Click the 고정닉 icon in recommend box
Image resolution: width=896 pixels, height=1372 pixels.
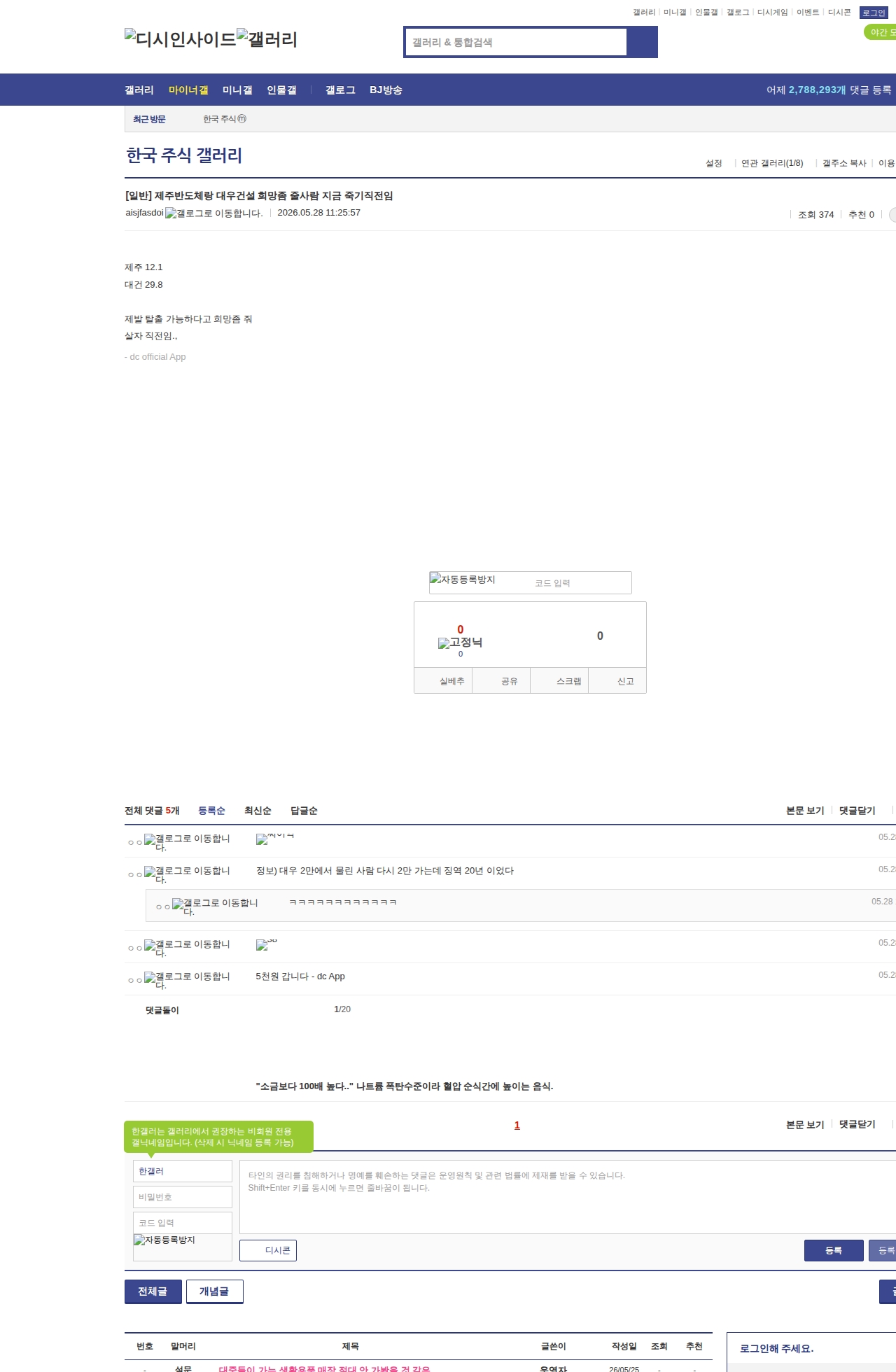[x=460, y=643]
